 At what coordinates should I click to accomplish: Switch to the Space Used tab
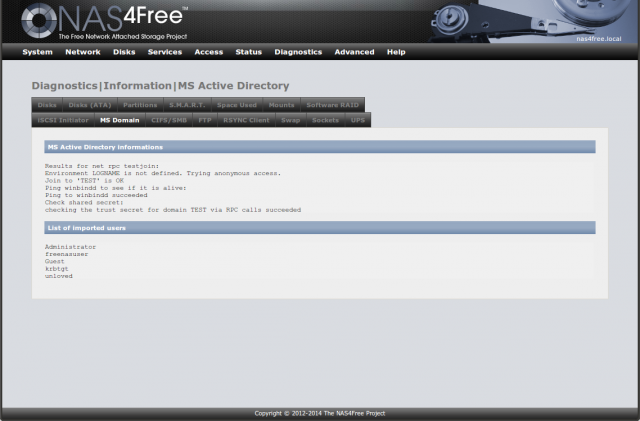pyautogui.click(x=237, y=105)
